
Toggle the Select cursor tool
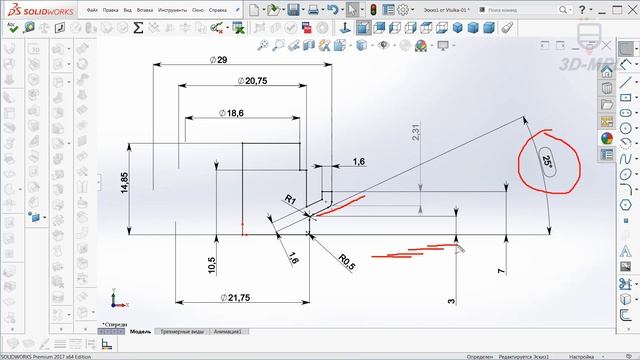point(352,10)
